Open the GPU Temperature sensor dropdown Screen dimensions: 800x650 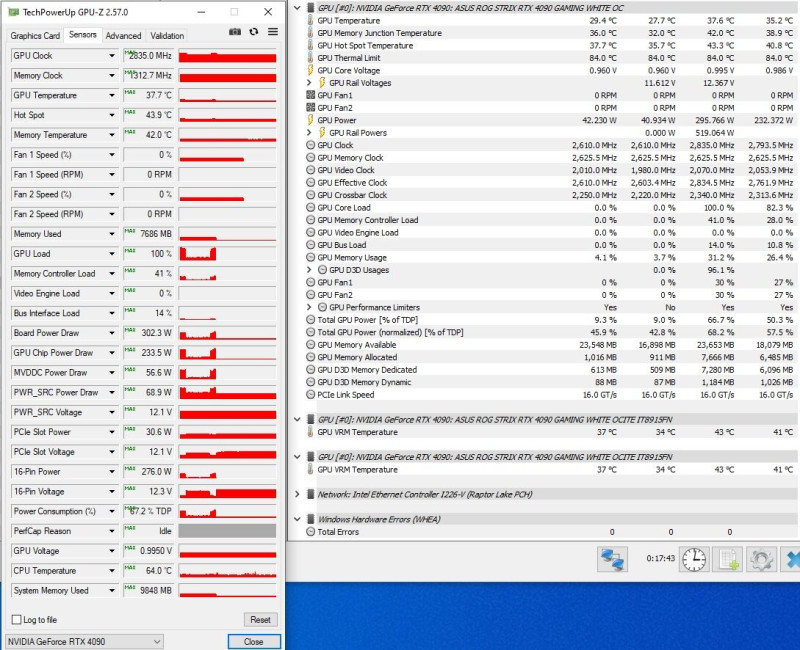click(x=112, y=95)
